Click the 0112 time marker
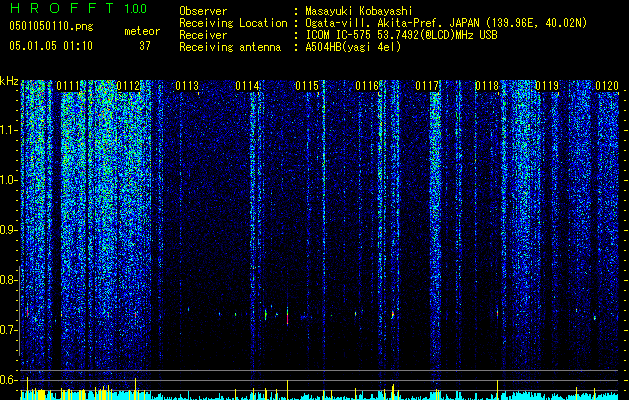 128,86
